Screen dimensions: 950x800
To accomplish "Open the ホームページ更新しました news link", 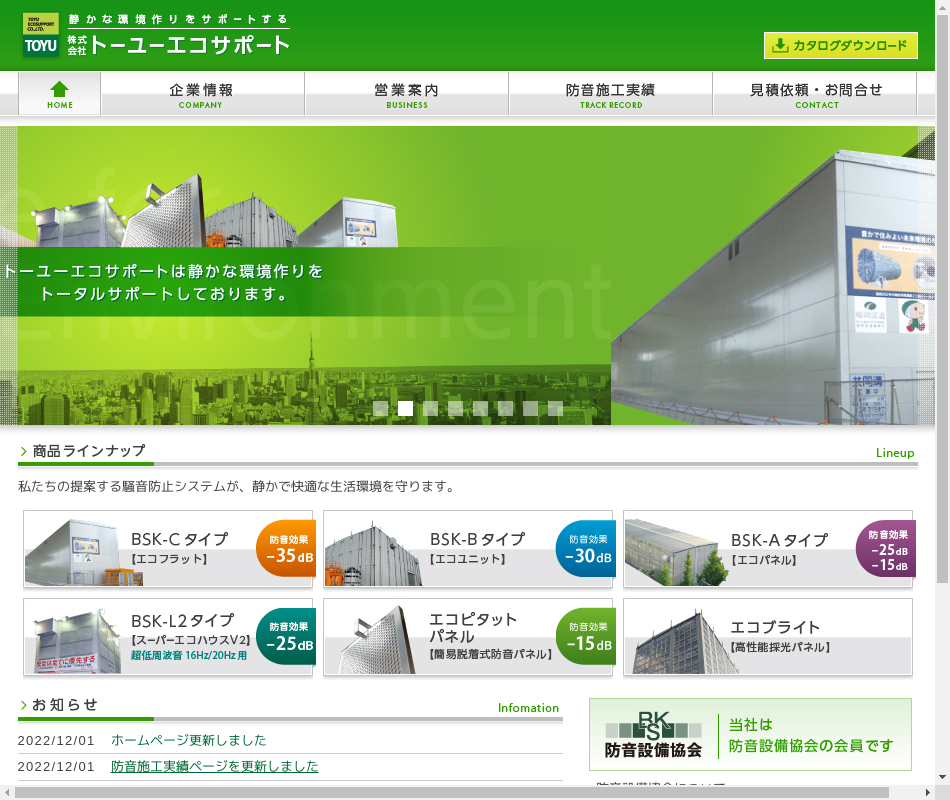I will 188,741.
